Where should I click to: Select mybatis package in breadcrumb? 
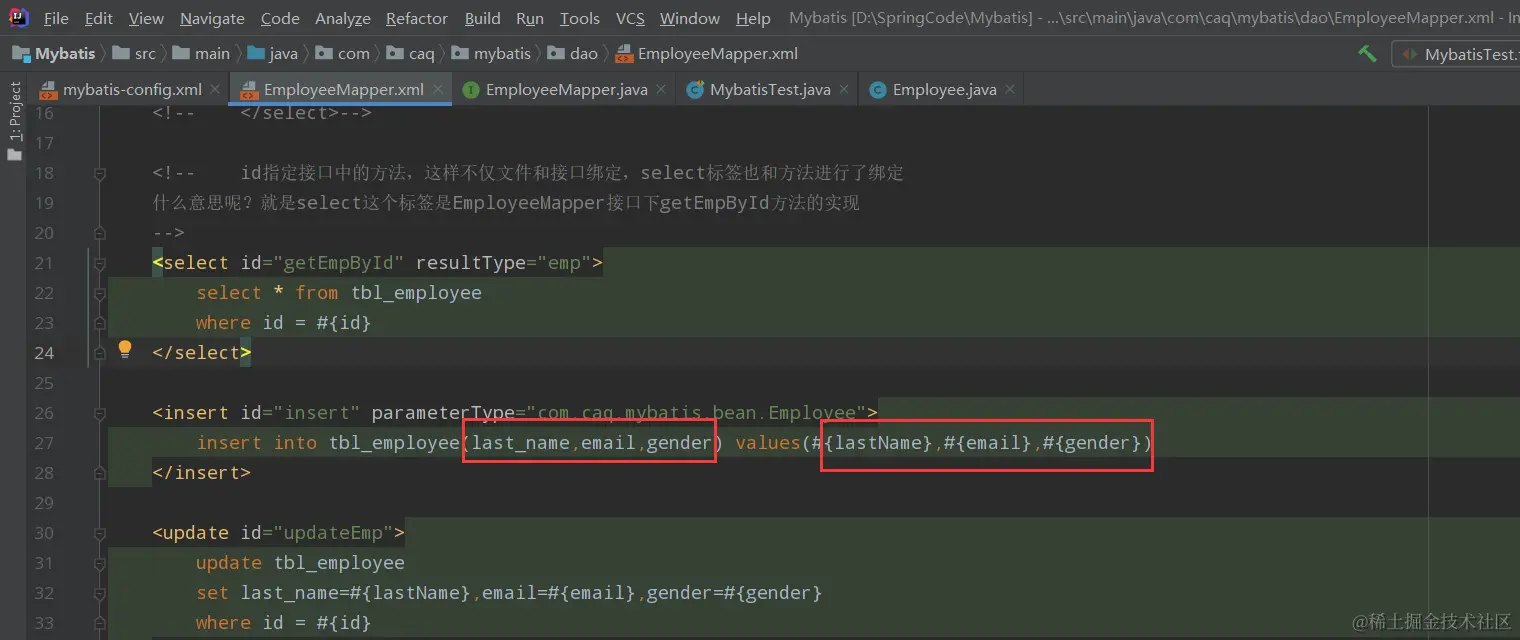click(x=491, y=53)
